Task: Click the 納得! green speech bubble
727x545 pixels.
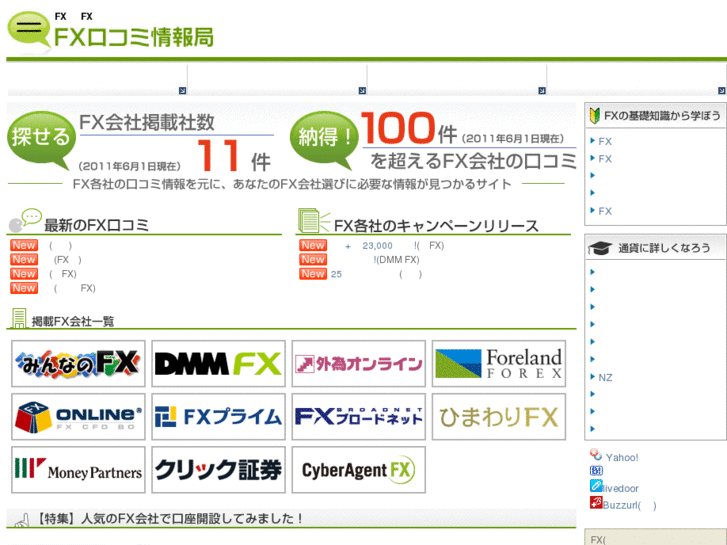Action: click(x=324, y=140)
